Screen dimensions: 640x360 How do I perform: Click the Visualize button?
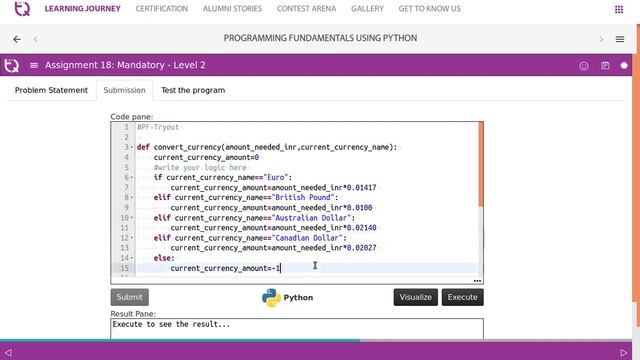coord(416,297)
